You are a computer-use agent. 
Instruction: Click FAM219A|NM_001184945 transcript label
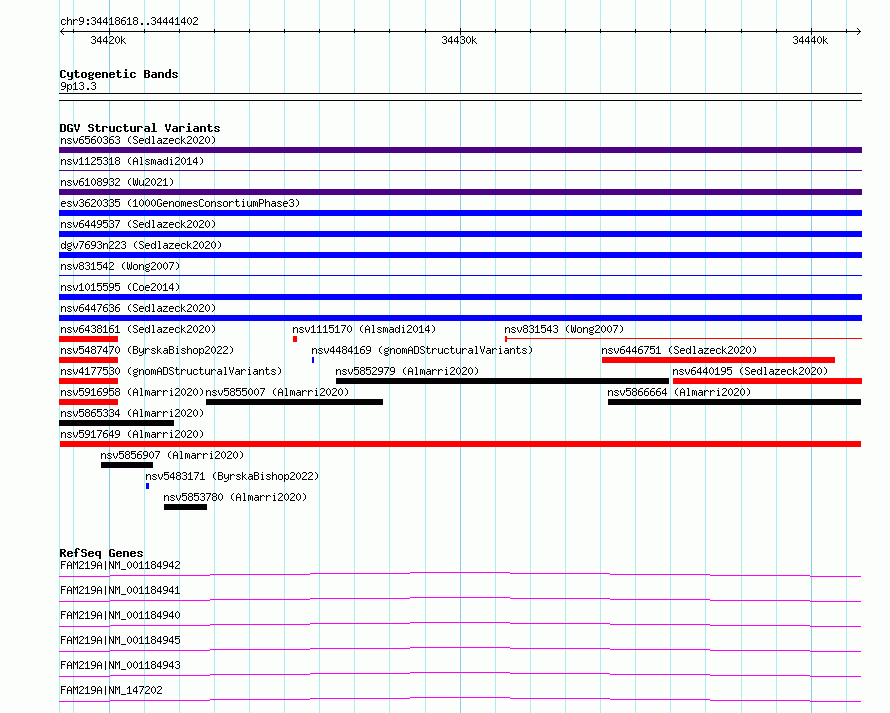click(120, 640)
